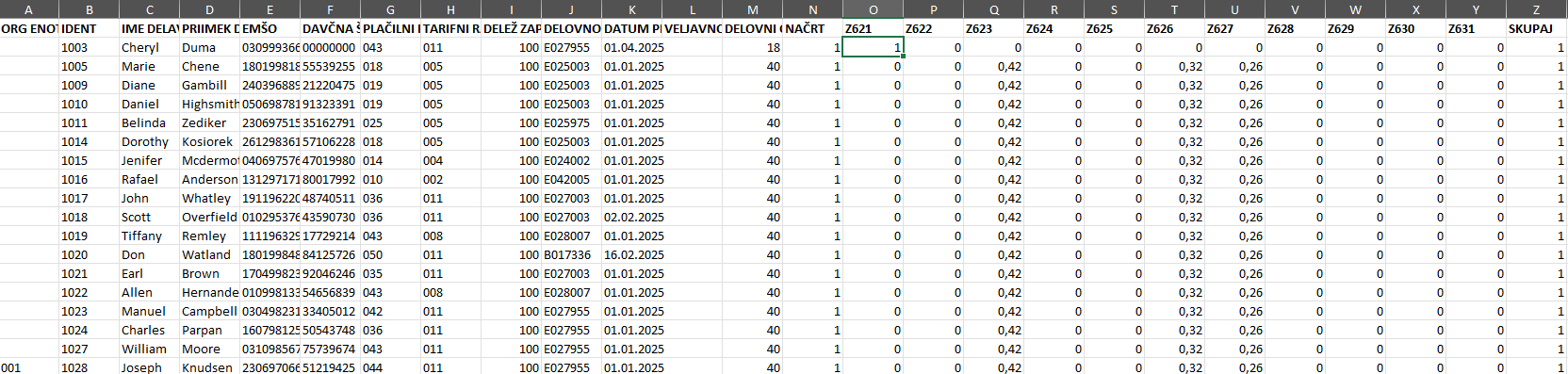Click the Z627 header cell
Viewport: 1568px width, 374px height.
[1234, 28]
